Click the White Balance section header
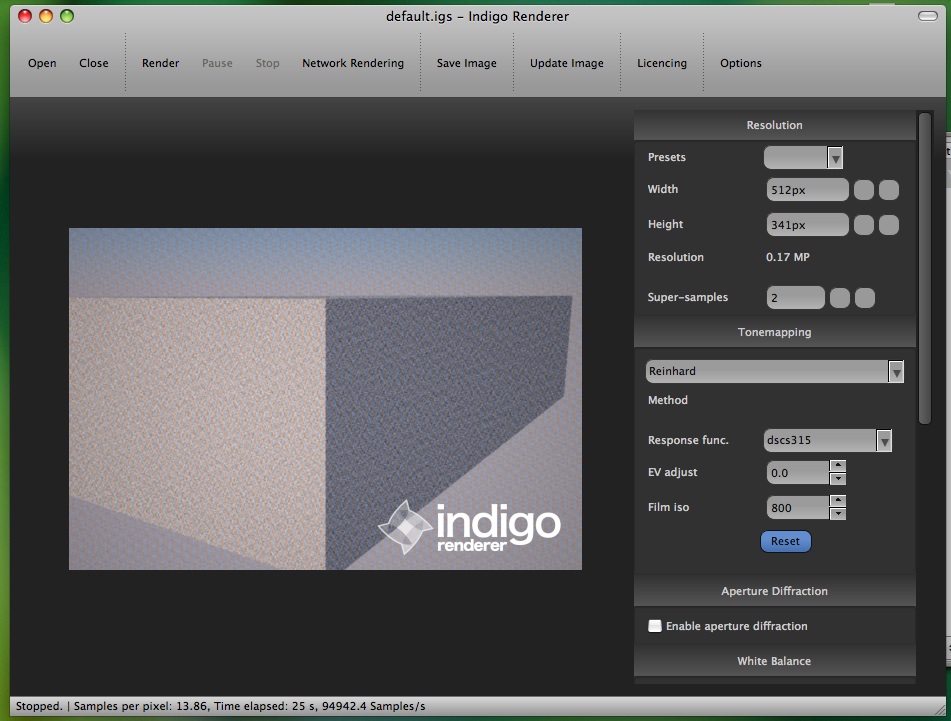The height and width of the screenshot is (721, 951). tap(775, 661)
